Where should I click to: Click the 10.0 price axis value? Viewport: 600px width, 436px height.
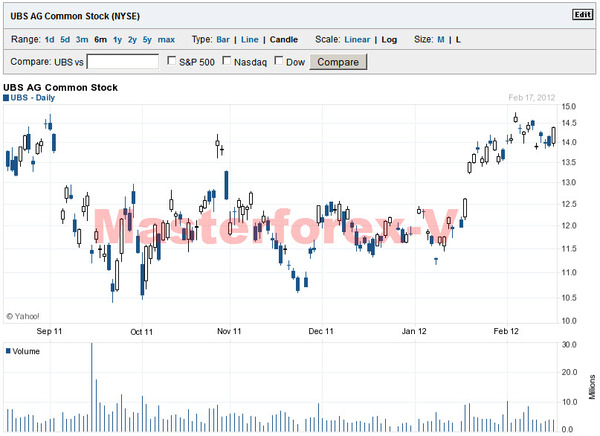pos(569,321)
